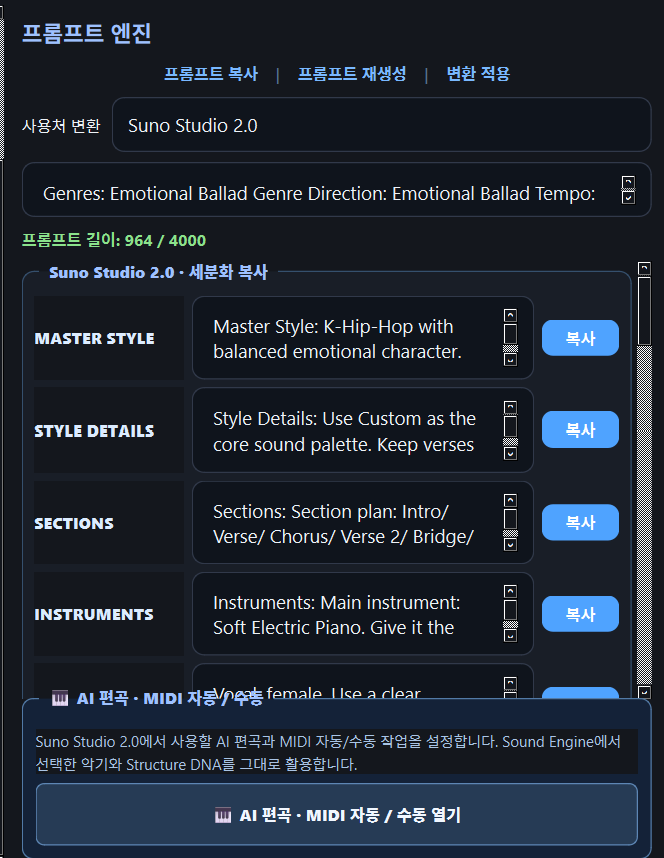664x858 pixels.
Task: Click down arrow in Instruments field scrollbar
Action: [510, 635]
